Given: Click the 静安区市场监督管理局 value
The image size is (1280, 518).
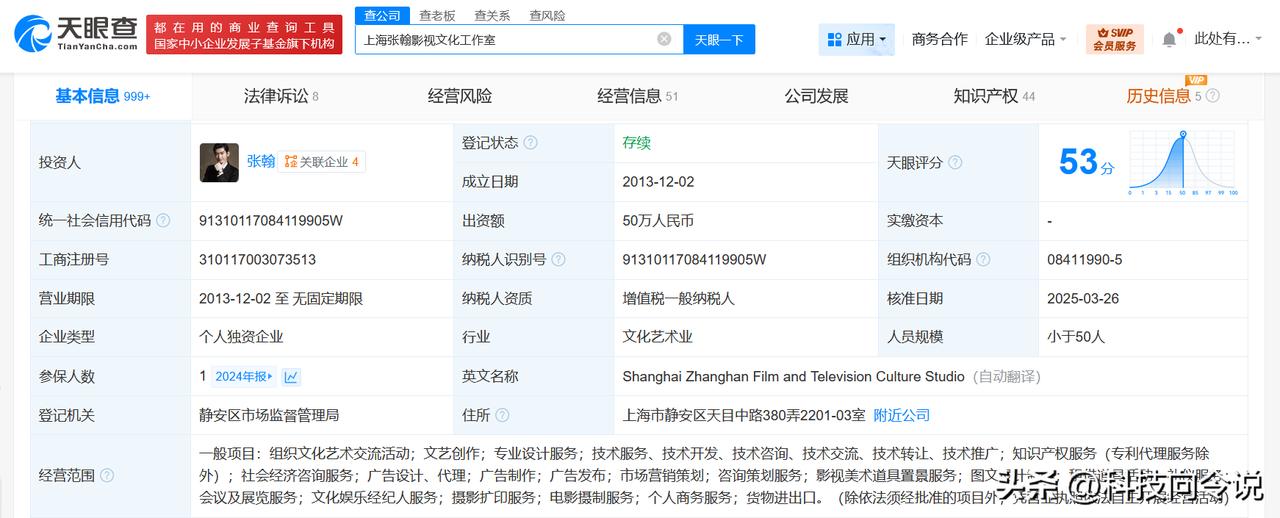Looking at the screenshot, I should 269,415.
